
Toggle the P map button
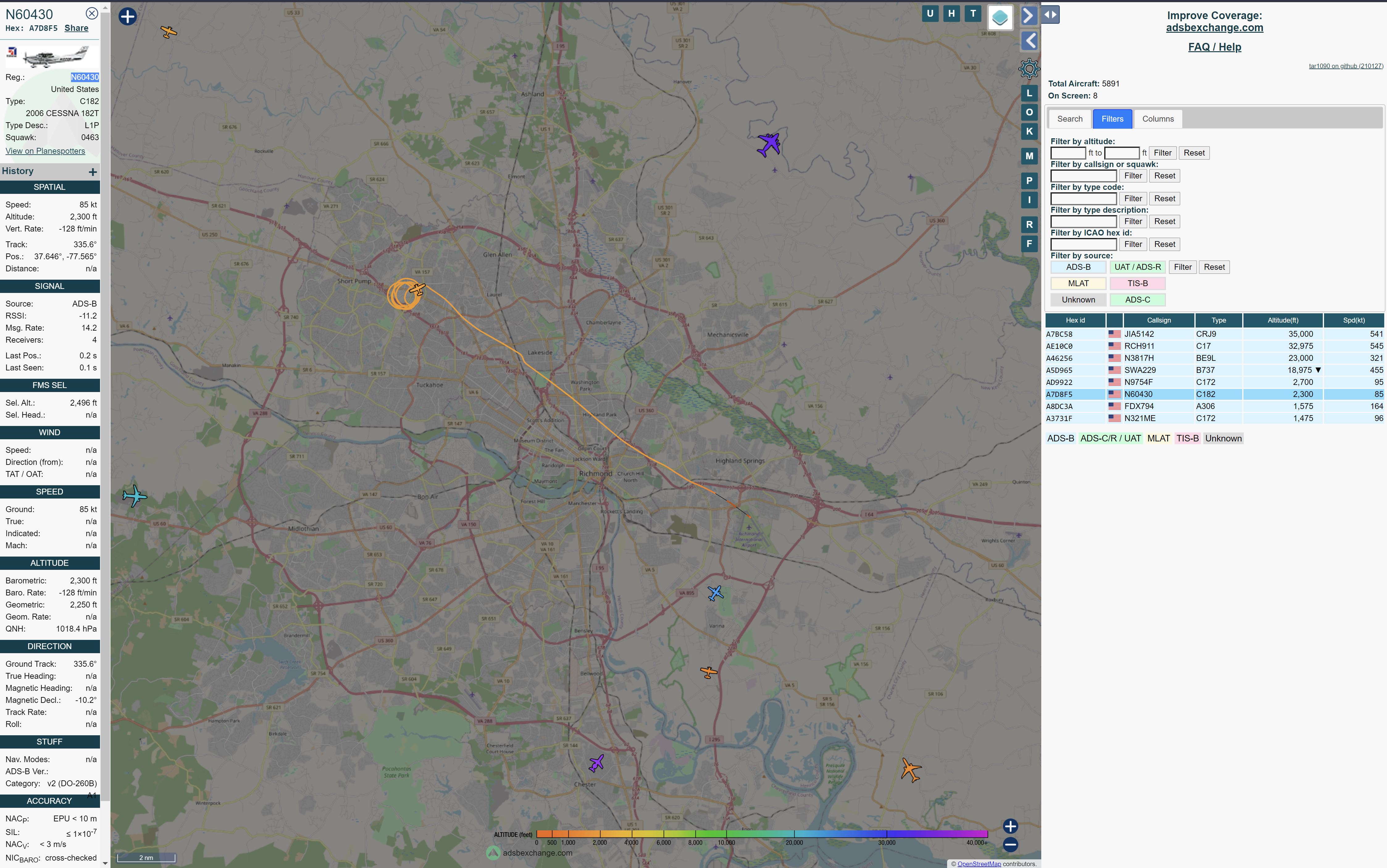click(1029, 181)
